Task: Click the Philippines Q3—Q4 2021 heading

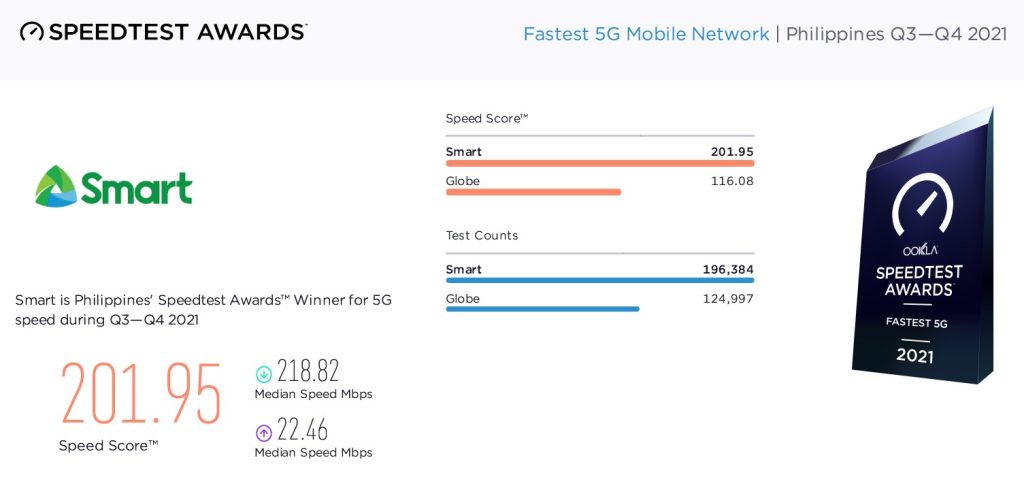Action: (897, 34)
